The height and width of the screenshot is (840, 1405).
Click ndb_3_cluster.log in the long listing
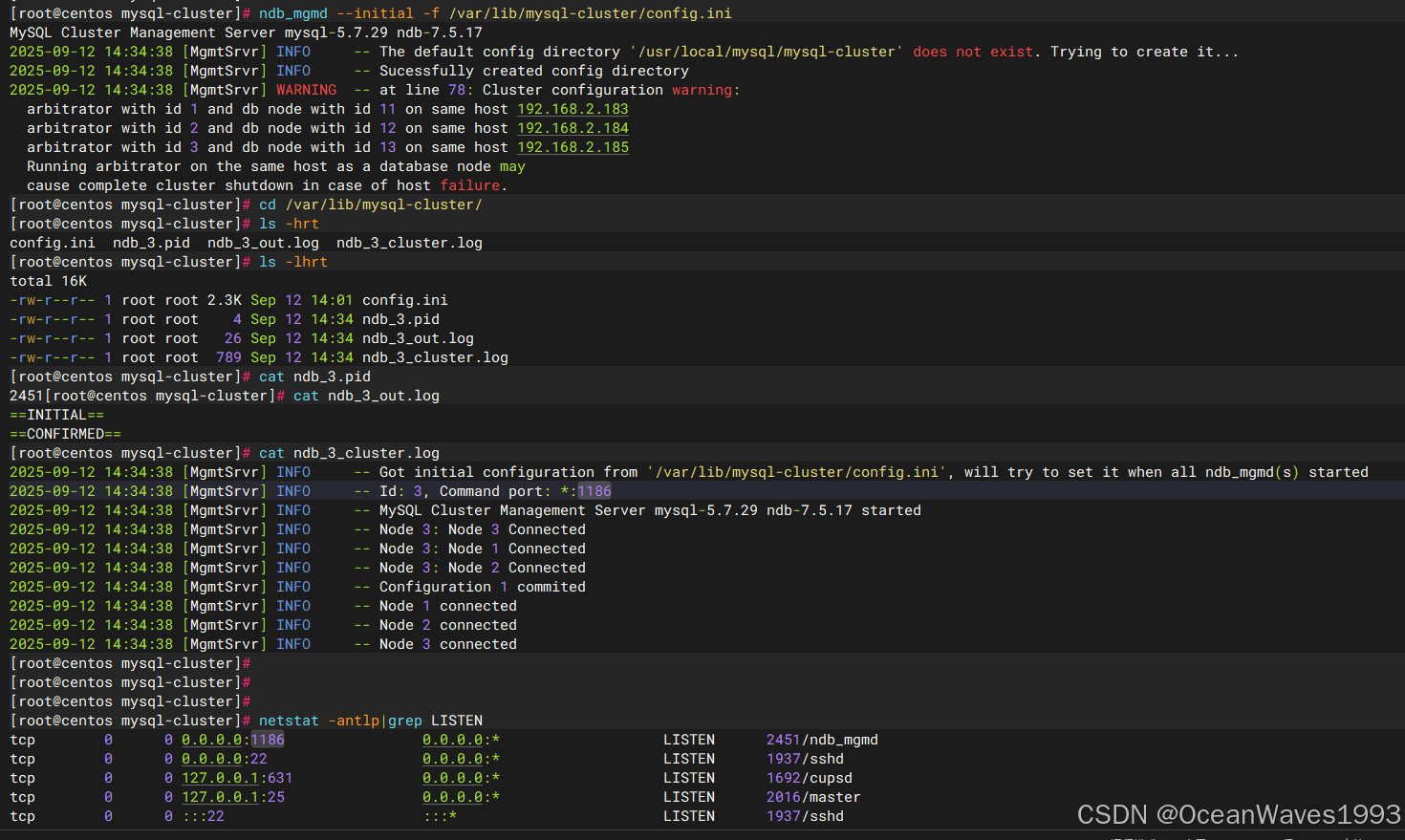pyautogui.click(x=435, y=357)
